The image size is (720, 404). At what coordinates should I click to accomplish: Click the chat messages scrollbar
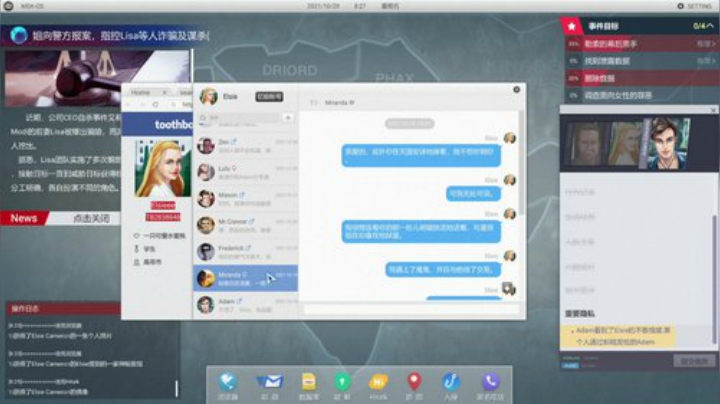[x=522, y=162]
